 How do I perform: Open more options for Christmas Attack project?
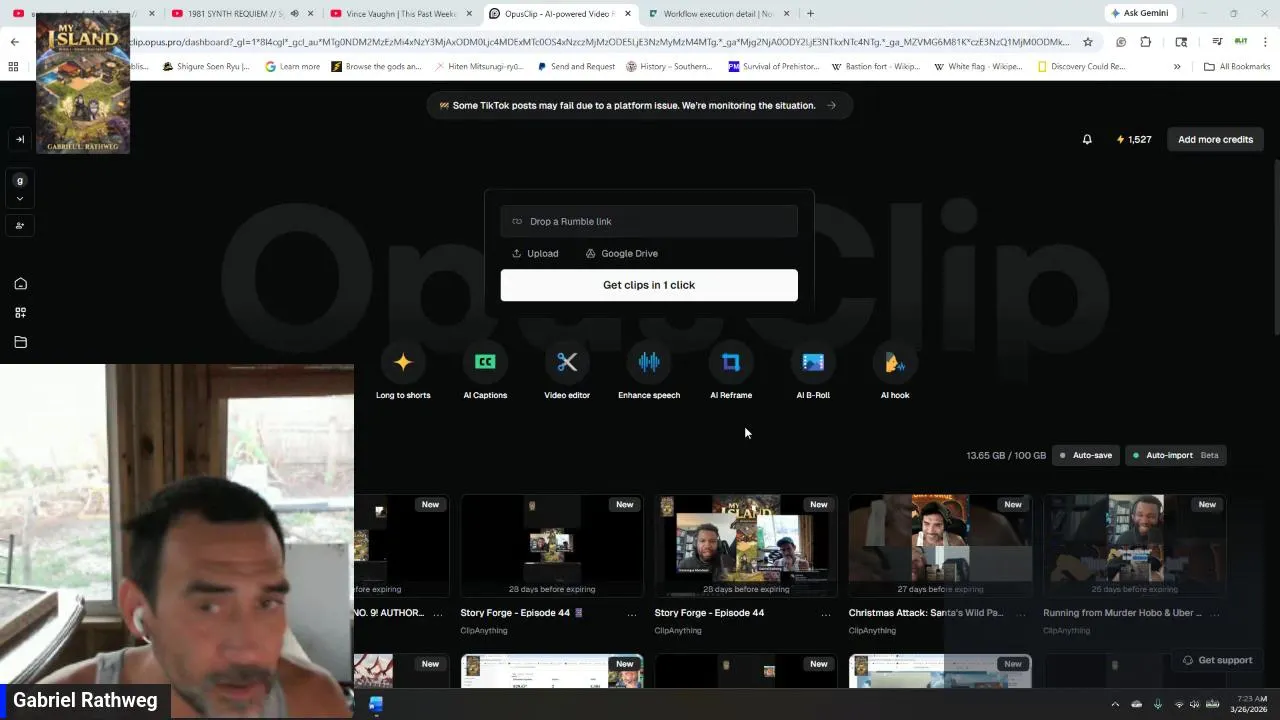pyautogui.click(x=1020, y=614)
